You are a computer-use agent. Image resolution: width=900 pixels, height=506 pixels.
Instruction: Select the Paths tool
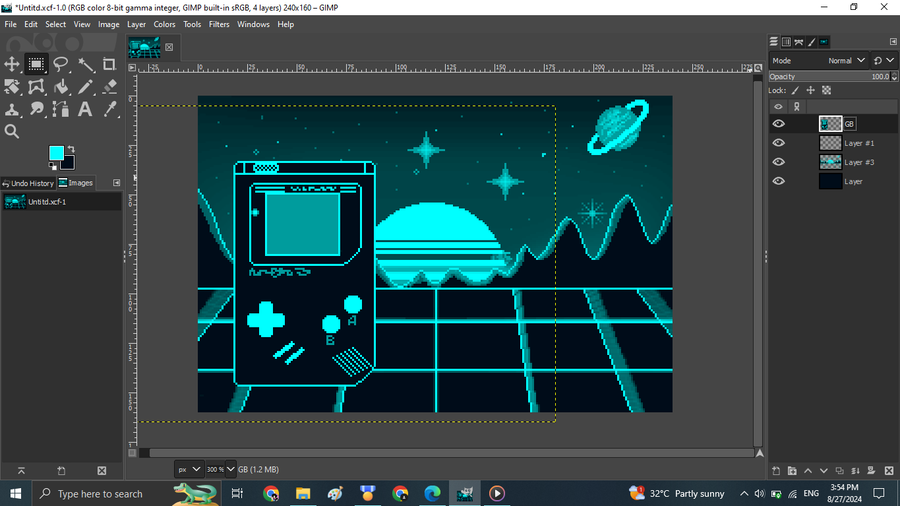tap(60, 109)
